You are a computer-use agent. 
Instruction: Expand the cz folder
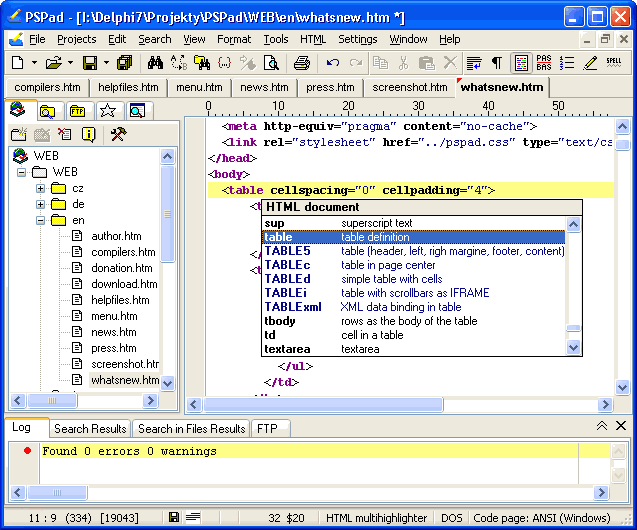40,188
